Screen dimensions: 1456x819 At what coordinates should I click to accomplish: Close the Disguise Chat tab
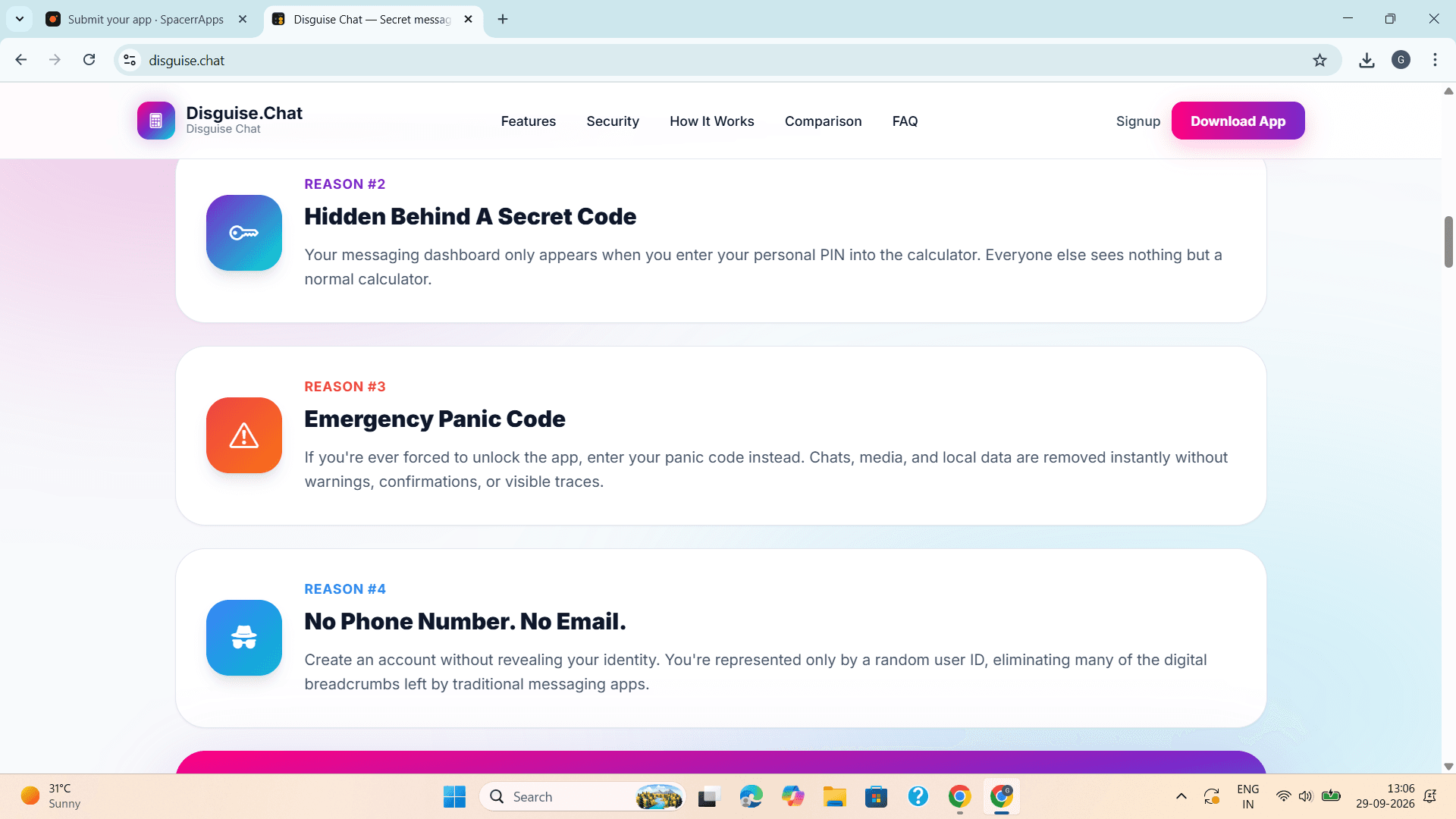click(x=468, y=19)
